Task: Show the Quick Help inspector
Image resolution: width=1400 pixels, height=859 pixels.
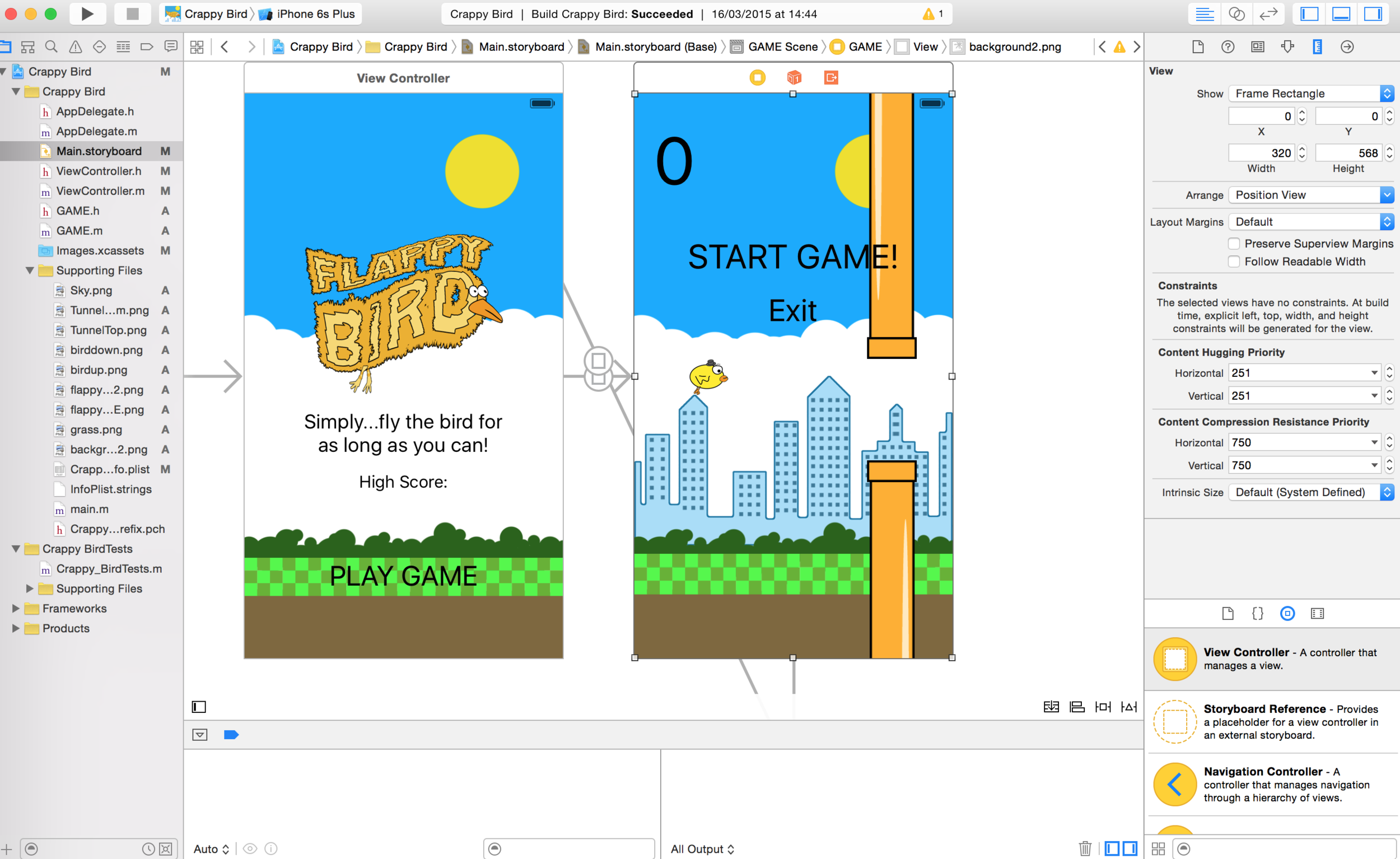Action: tap(1228, 46)
